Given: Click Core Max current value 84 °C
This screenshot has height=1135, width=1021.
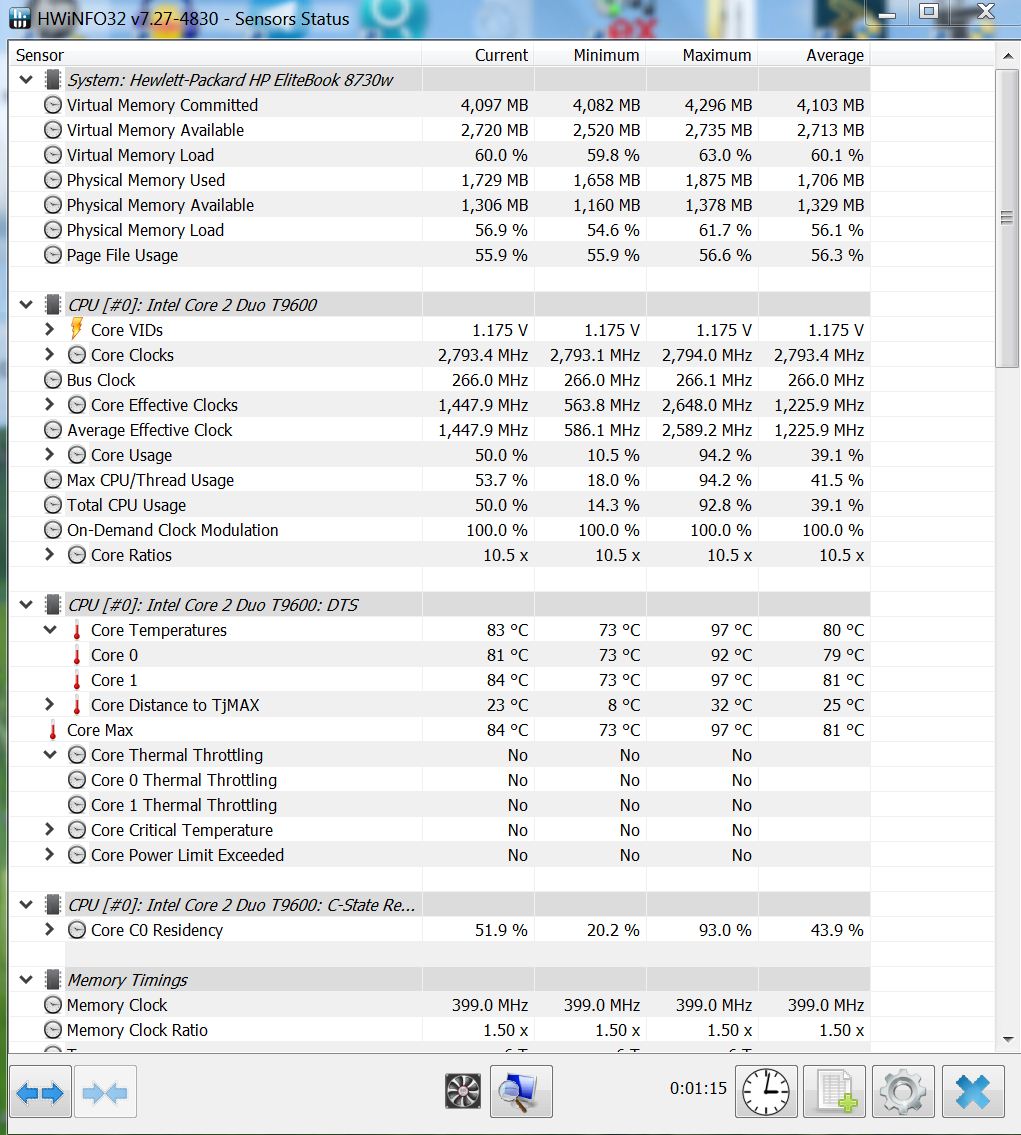Looking at the screenshot, I should [x=507, y=730].
